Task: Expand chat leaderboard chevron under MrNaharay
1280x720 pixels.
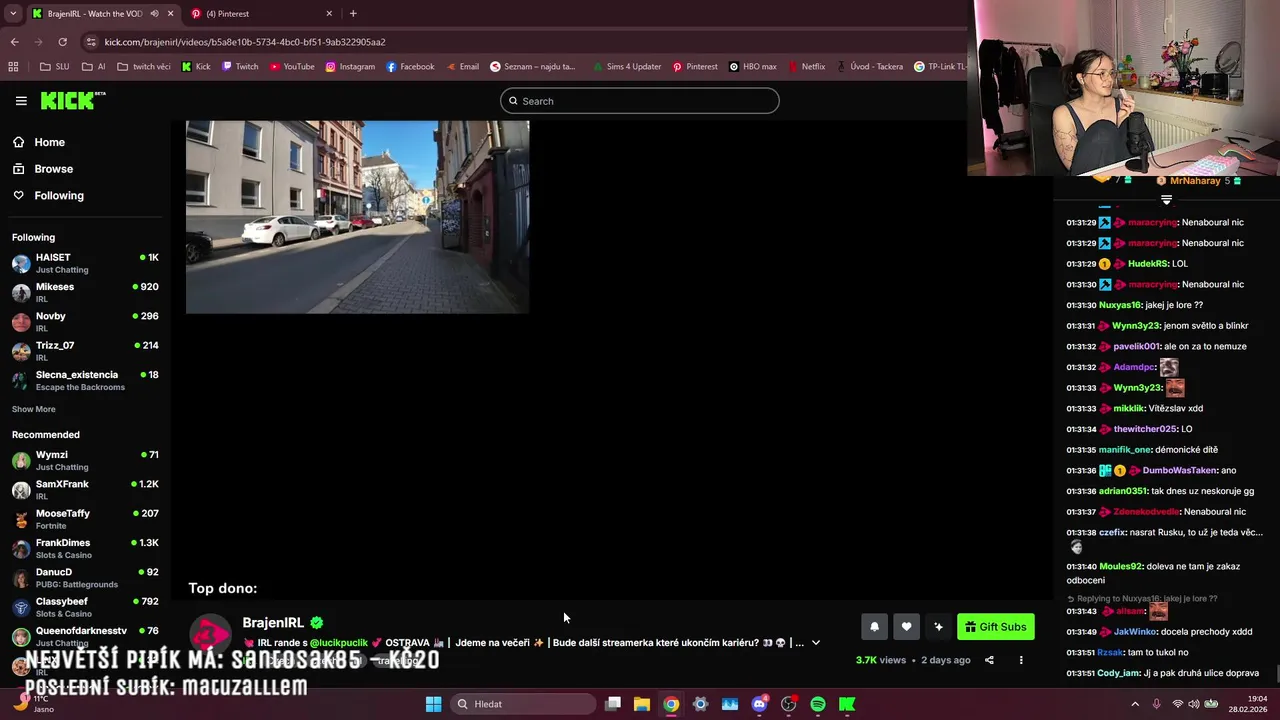Action: click(1166, 200)
